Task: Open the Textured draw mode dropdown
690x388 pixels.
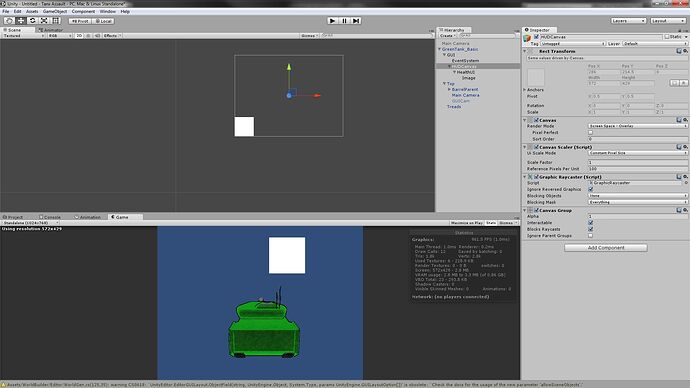Action: [x=23, y=36]
